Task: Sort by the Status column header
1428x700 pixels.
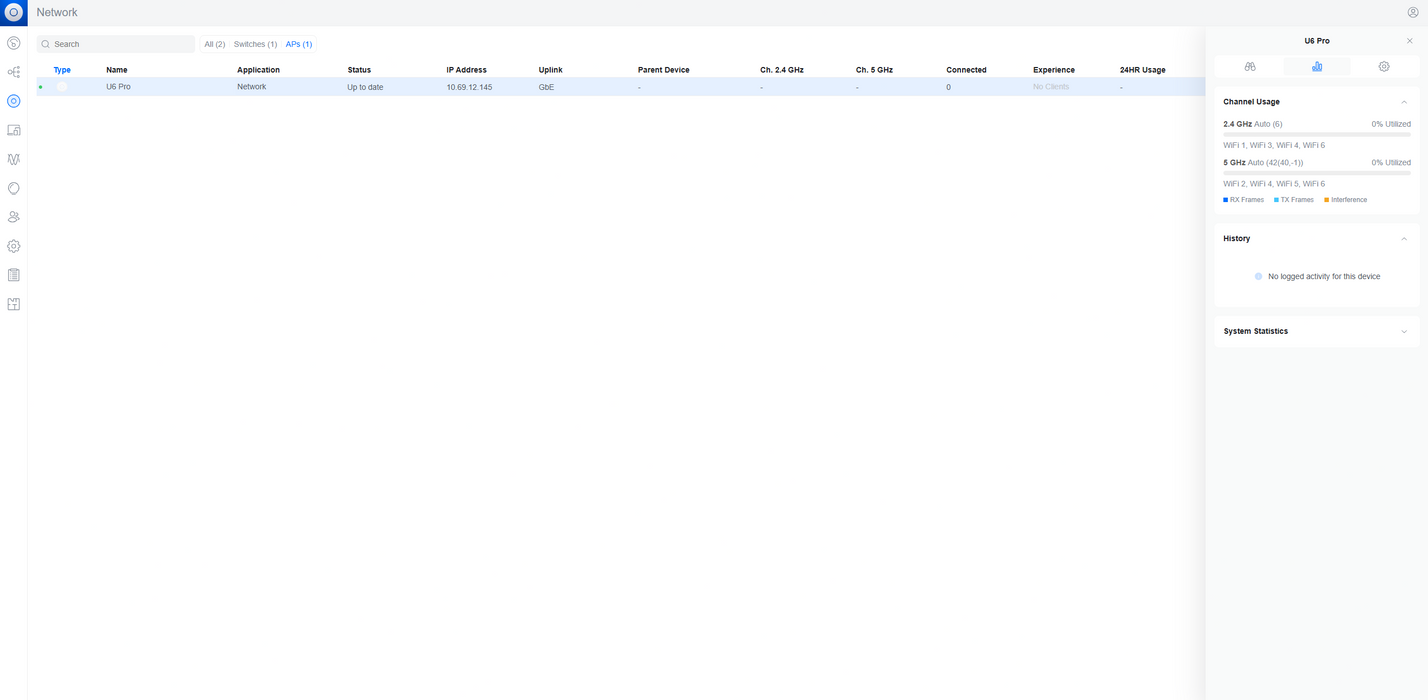Action: [359, 70]
